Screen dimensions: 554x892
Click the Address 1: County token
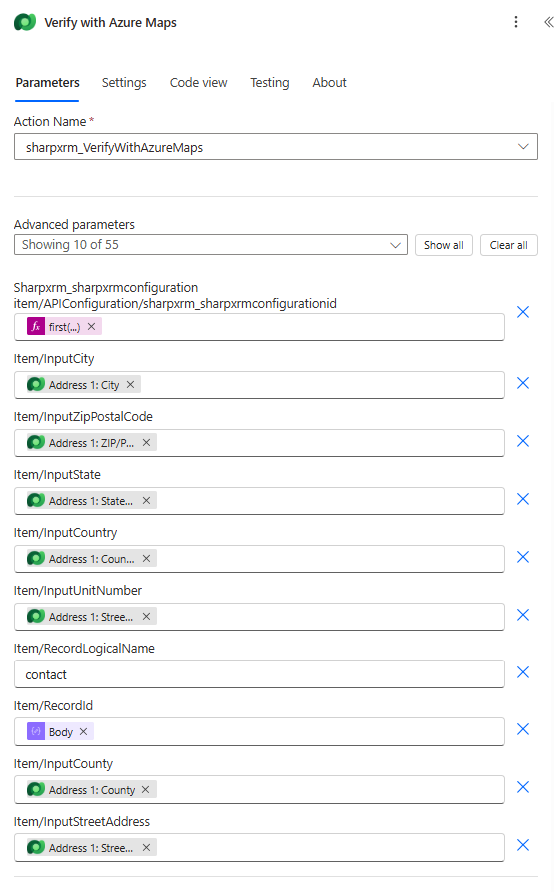[91, 790]
